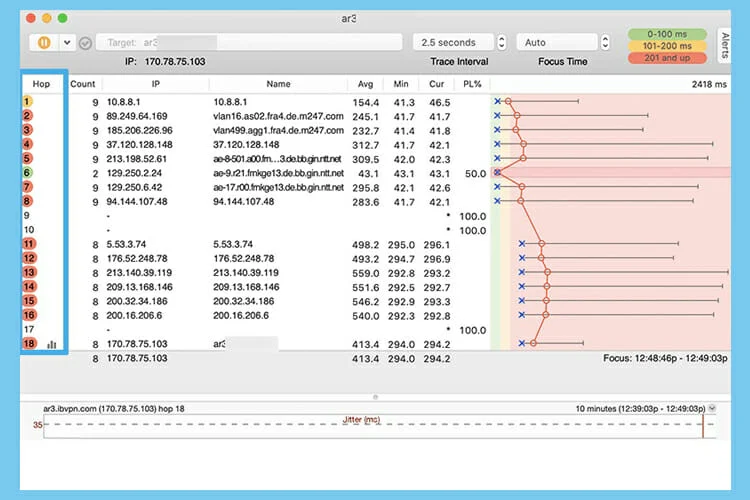The image size is (750, 500).
Task: Click the graph point circle for hop 13
Action: tap(547, 272)
